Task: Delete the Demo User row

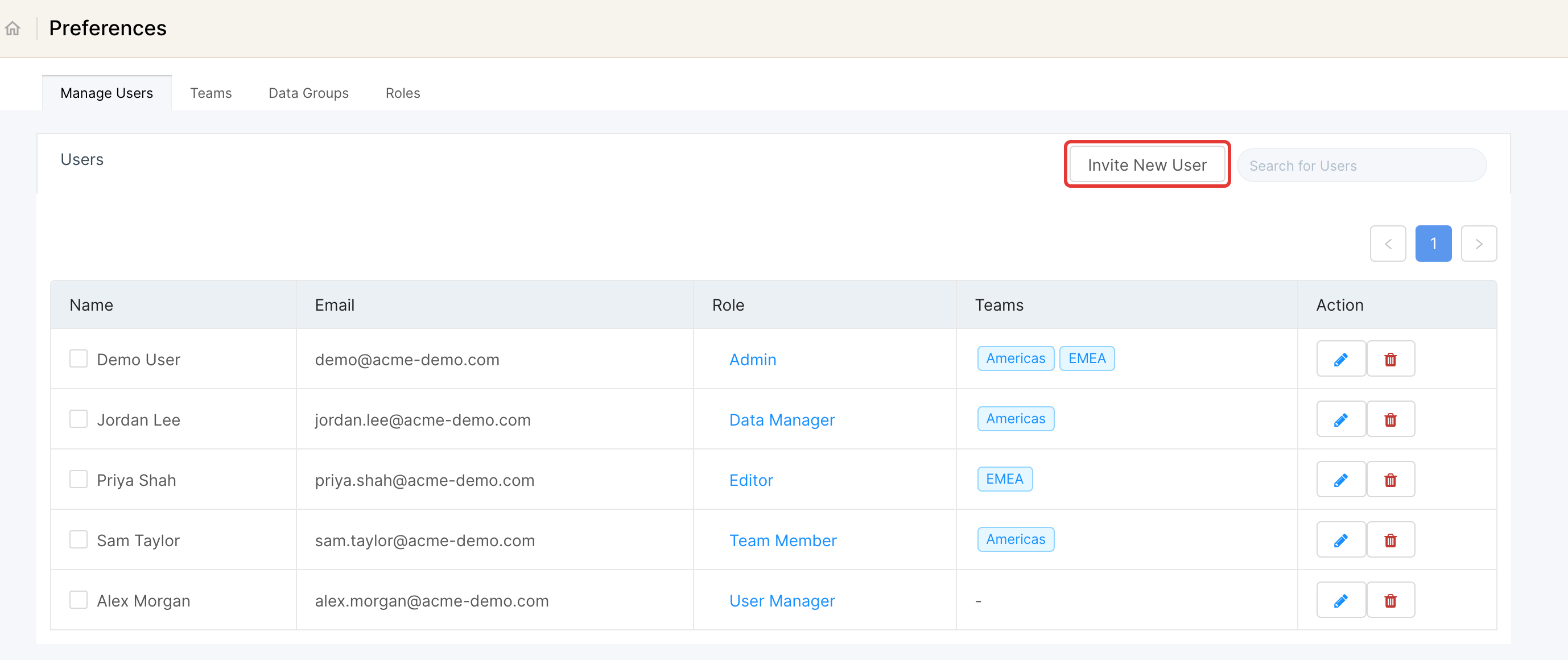Action: (x=1391, y=359)
